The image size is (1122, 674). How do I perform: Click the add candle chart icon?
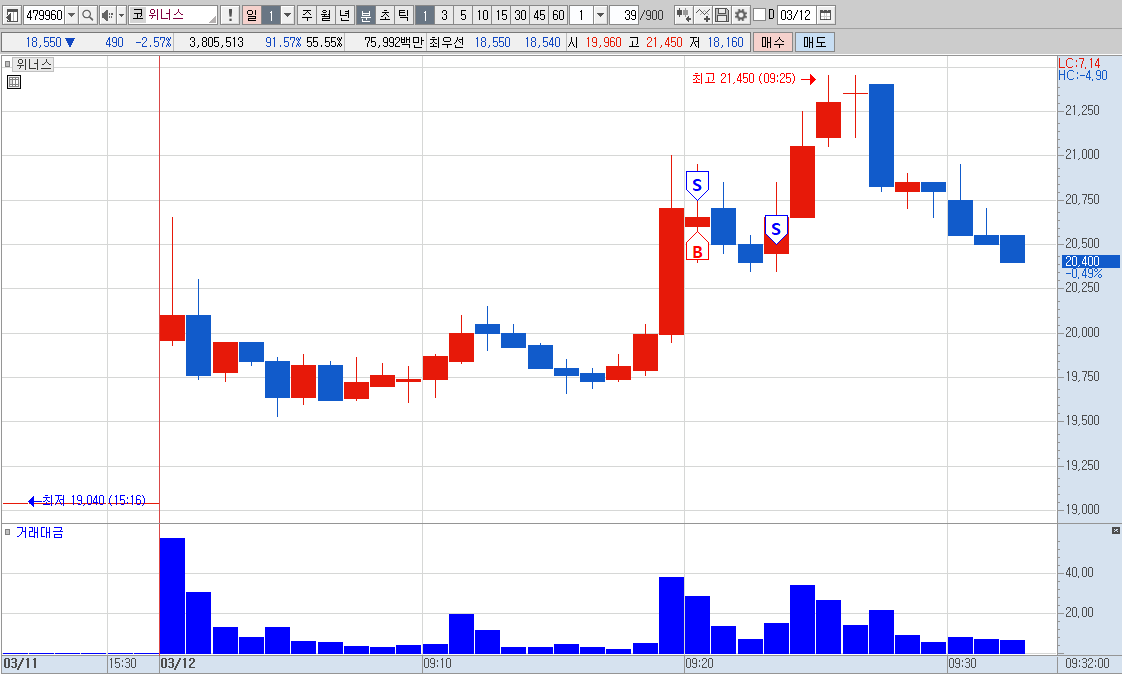point(683,15)
